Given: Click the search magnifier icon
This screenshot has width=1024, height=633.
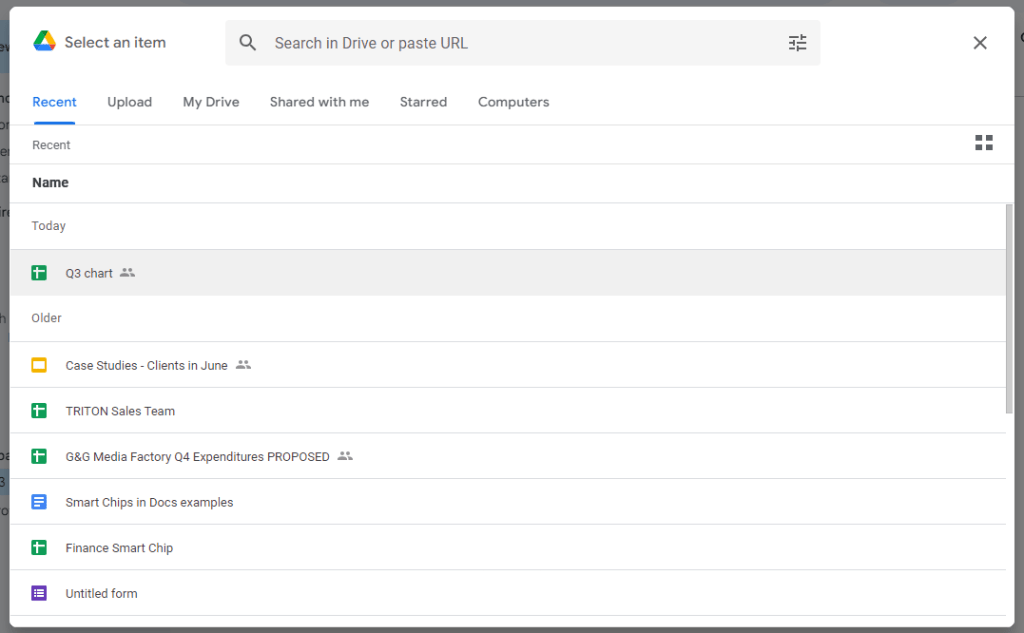Looking at the screenshot, I should click(x=248, y=43).
